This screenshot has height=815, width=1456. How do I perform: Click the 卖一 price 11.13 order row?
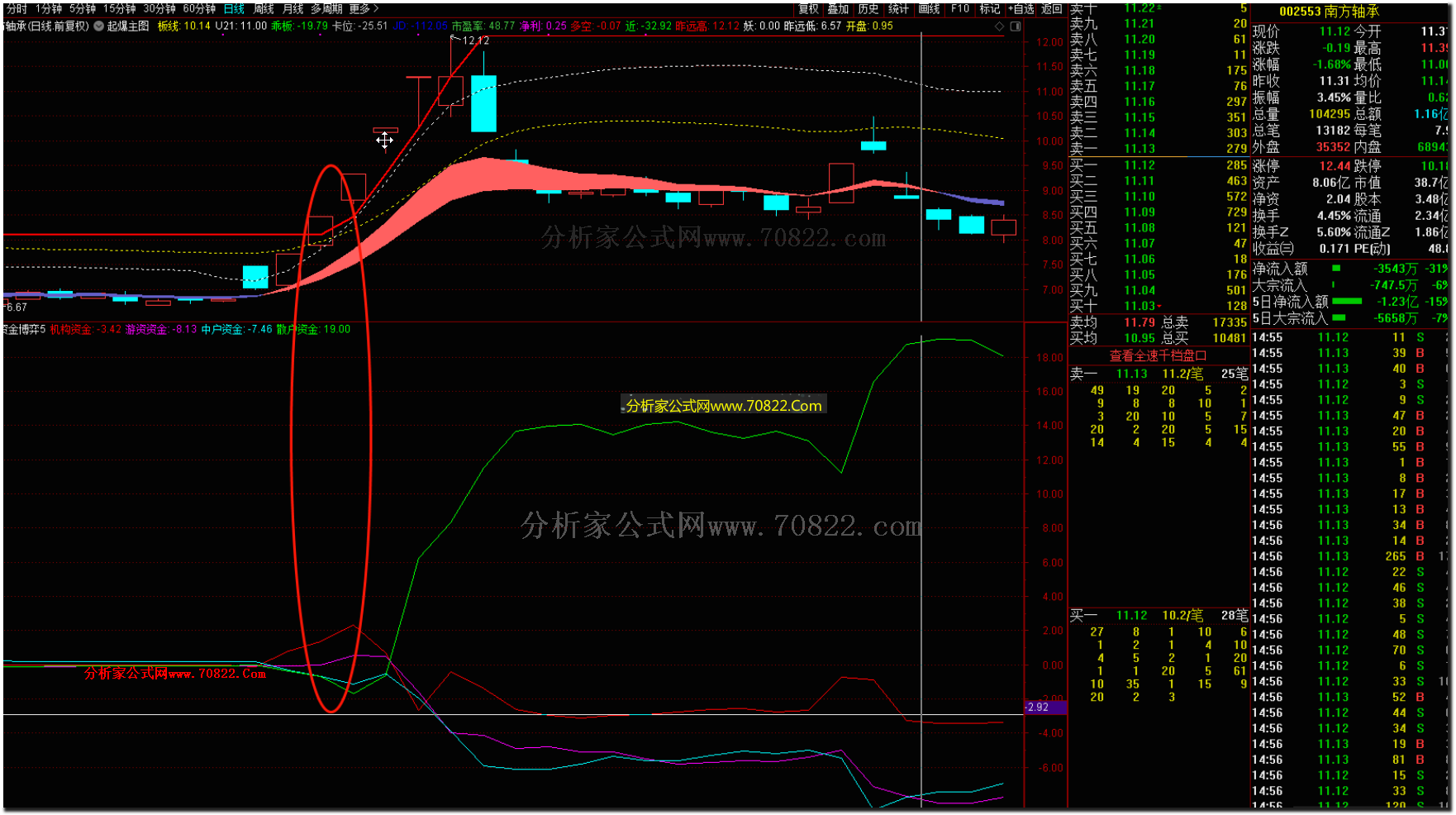pyautogui.click(x=1159, y=149)
